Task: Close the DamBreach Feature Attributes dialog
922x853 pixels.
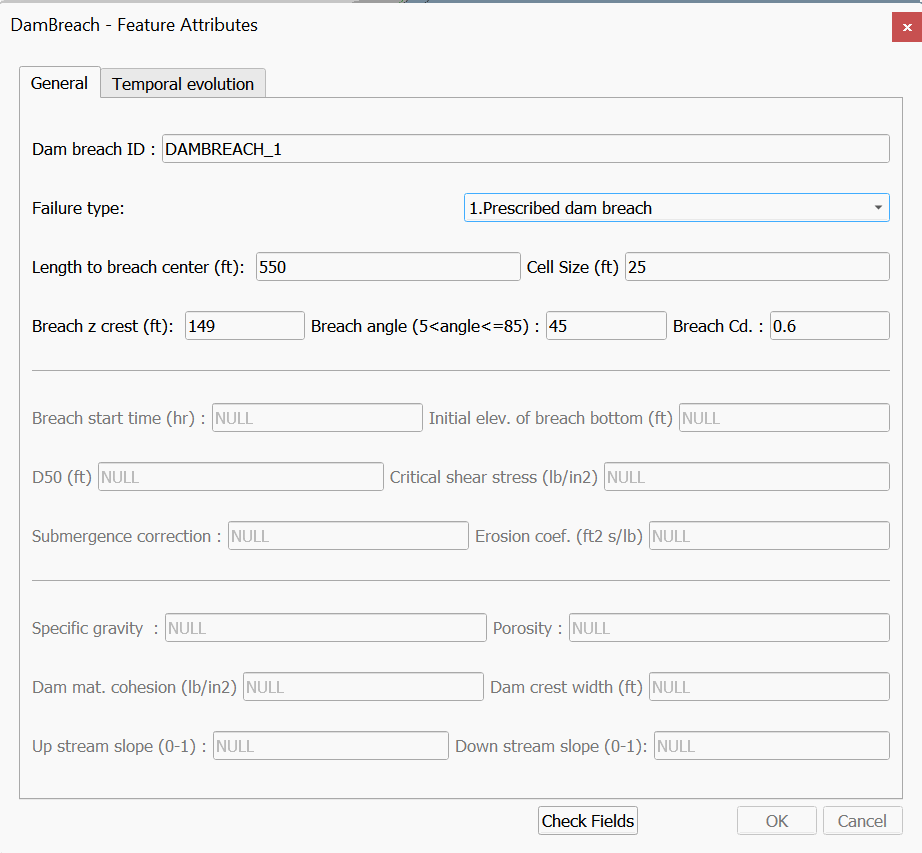Action: 906,26
